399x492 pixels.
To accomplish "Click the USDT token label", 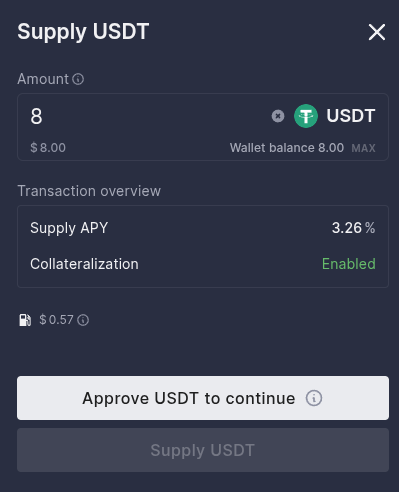I will tap(351, 116).
